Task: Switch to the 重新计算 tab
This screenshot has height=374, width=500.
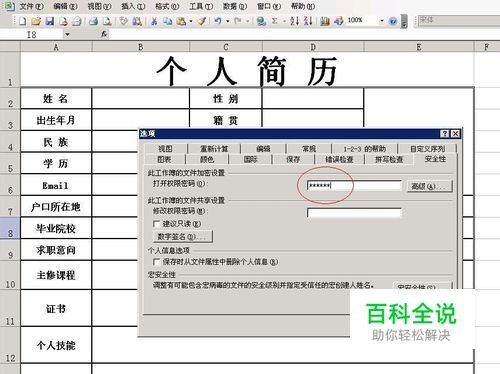Action: (214, 149)
